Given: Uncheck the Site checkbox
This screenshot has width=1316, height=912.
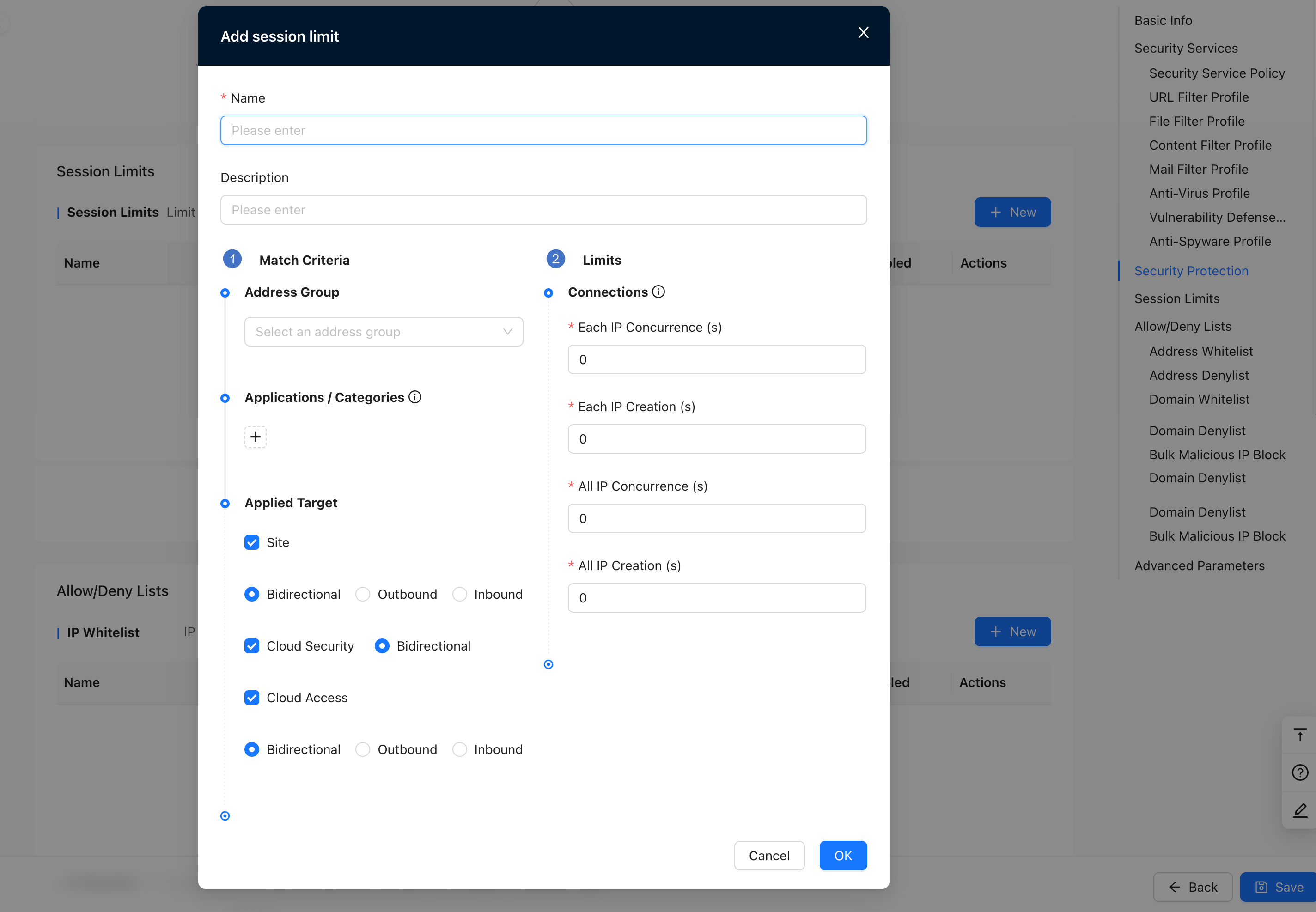Looking at the screenshot, I should pos(251,542).
